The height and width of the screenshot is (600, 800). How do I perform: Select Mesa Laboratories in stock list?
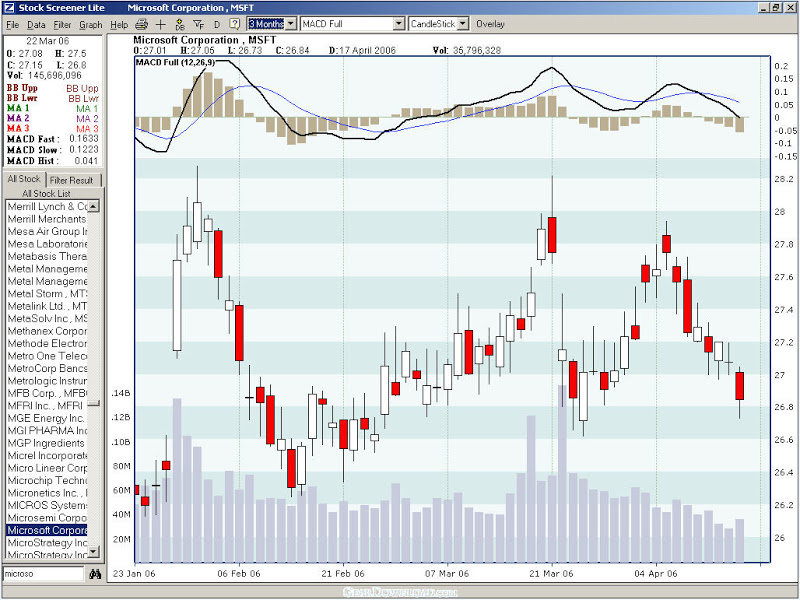click(x=47, y=244)
